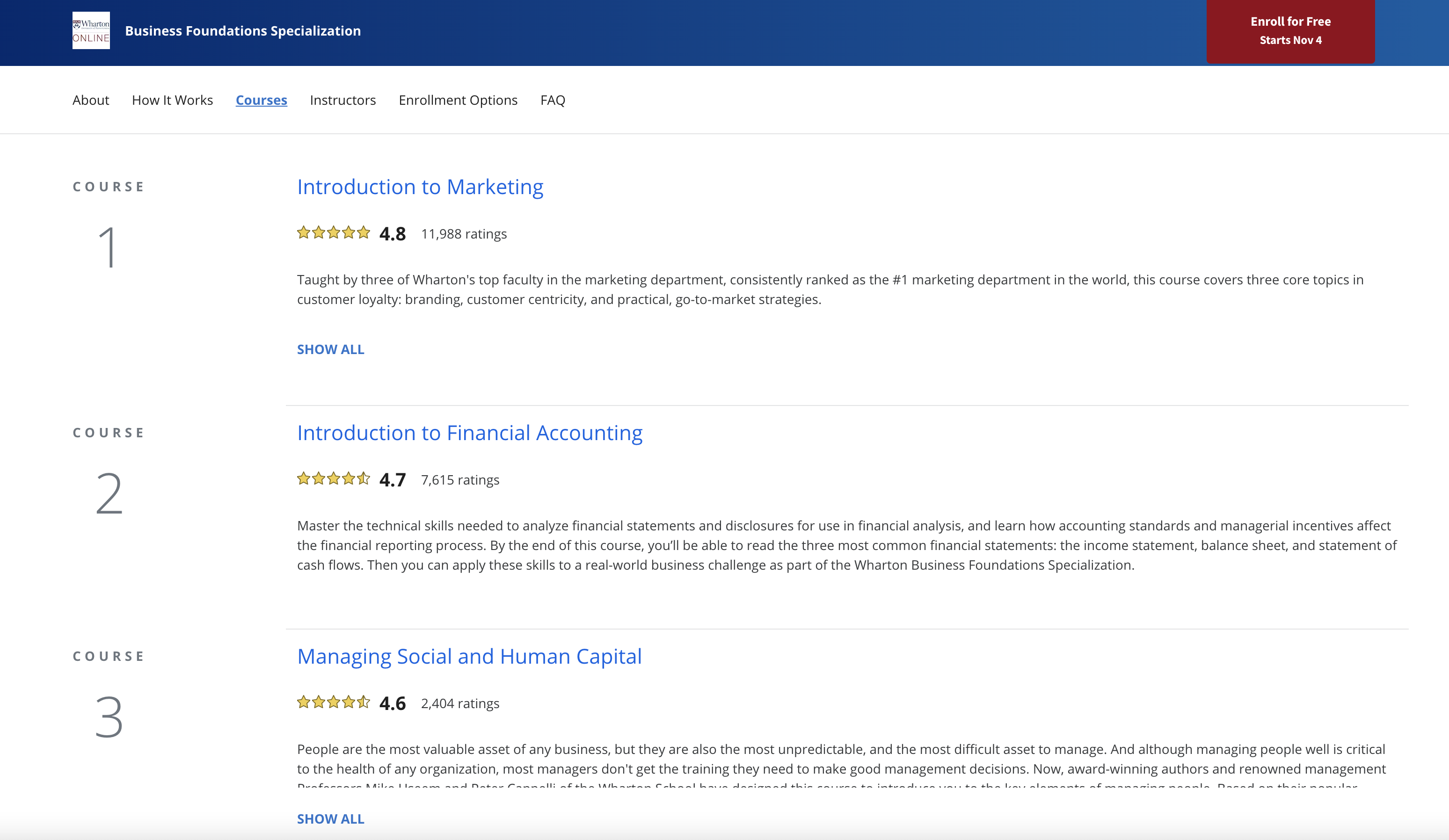Open Introduction to Marketing course link
This screenshot has height=840, width=1449.
coord(420,187)
